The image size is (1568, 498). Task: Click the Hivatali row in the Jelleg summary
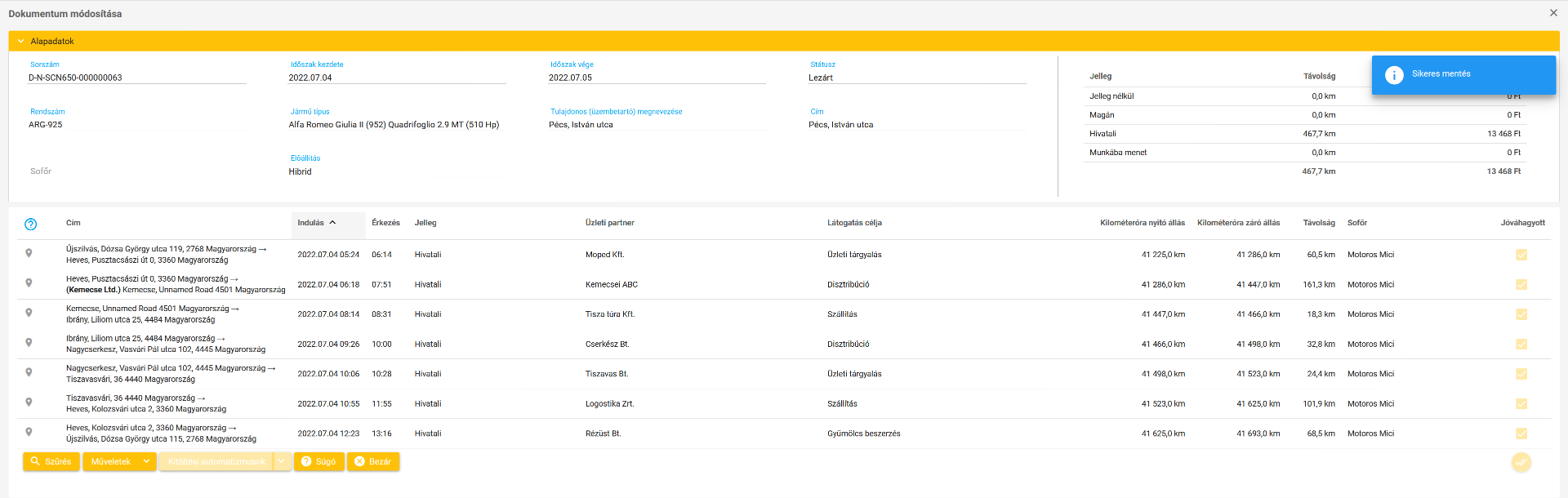click(1305, 134)
